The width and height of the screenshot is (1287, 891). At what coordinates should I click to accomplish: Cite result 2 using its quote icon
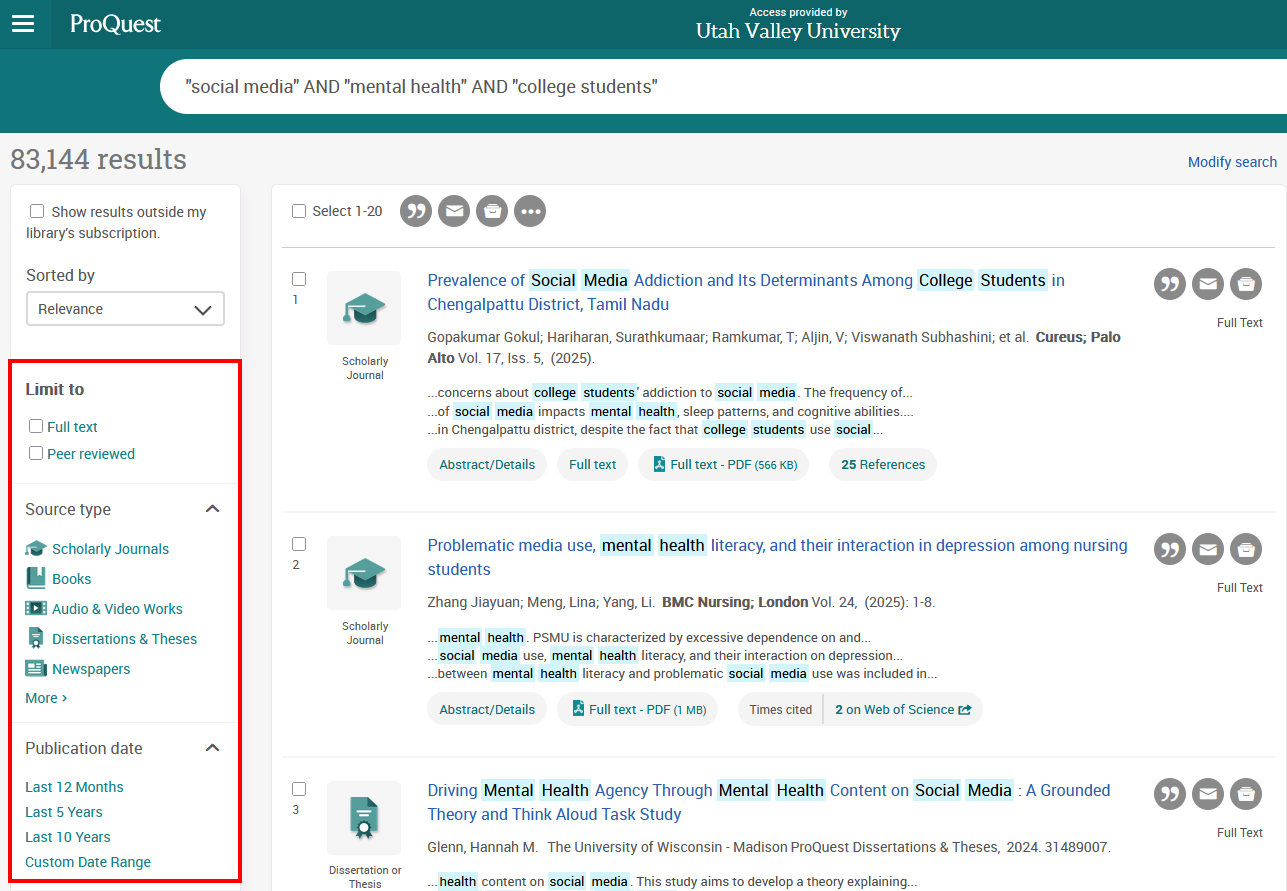coord(1170,549)
